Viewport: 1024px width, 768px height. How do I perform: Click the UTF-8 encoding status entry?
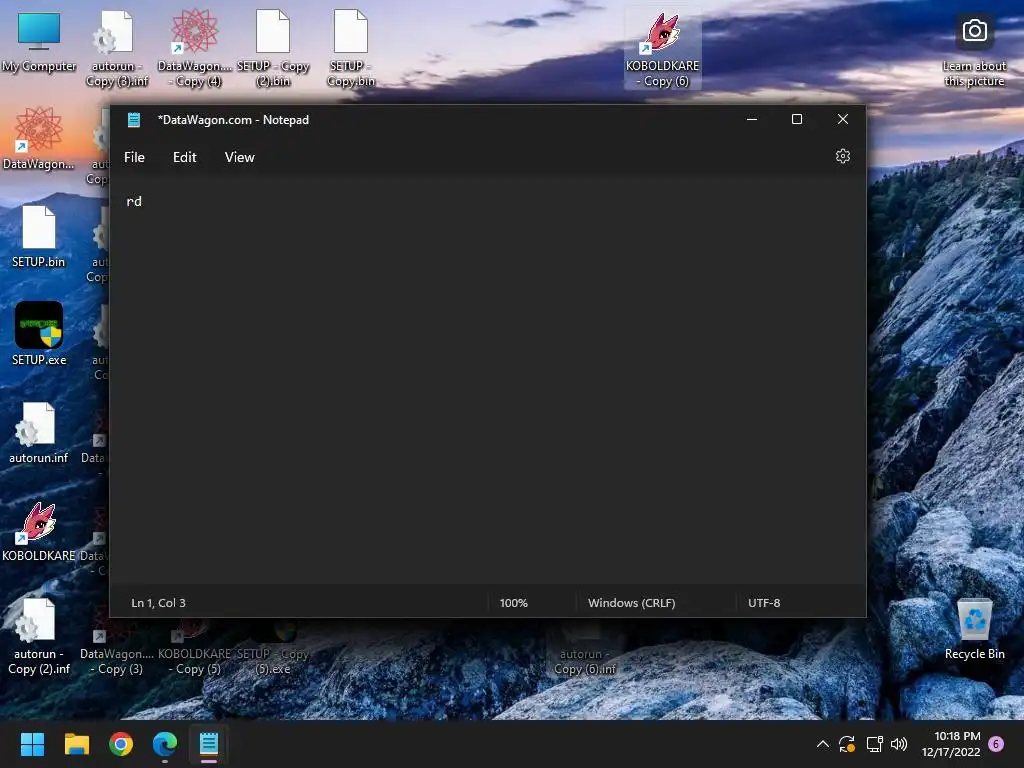[x=764, y=603]
